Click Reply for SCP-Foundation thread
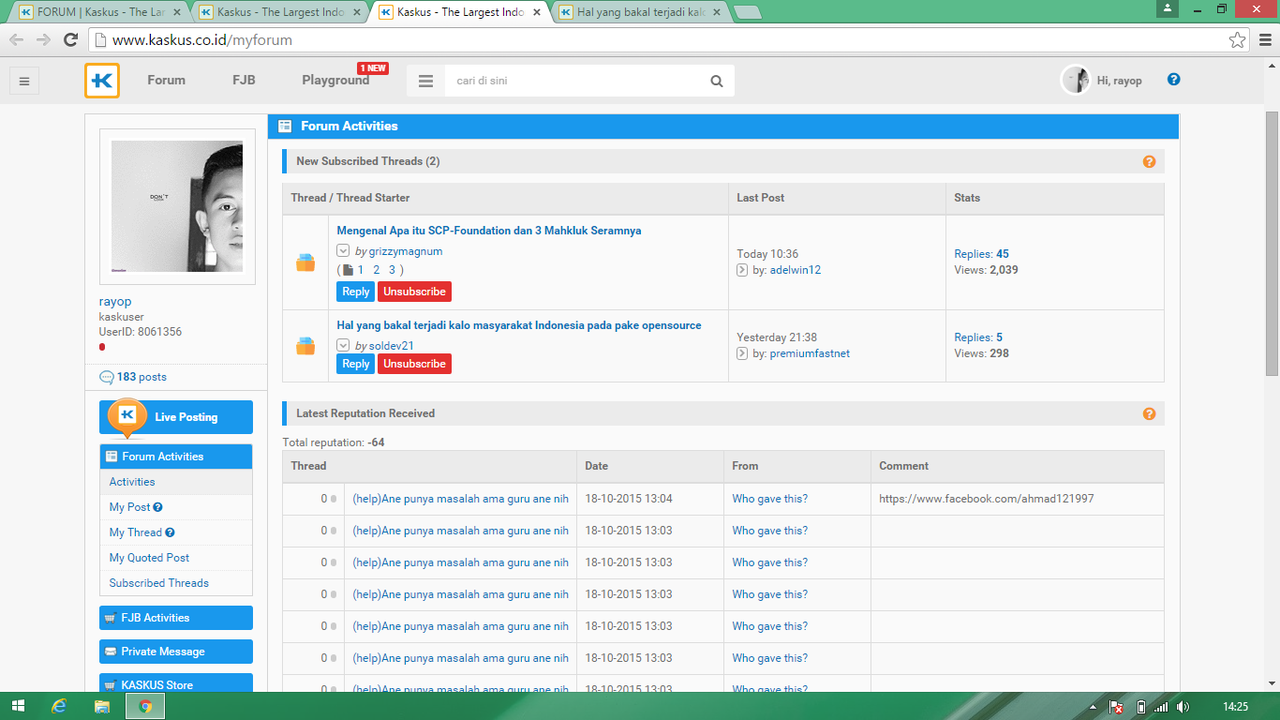 356,292
